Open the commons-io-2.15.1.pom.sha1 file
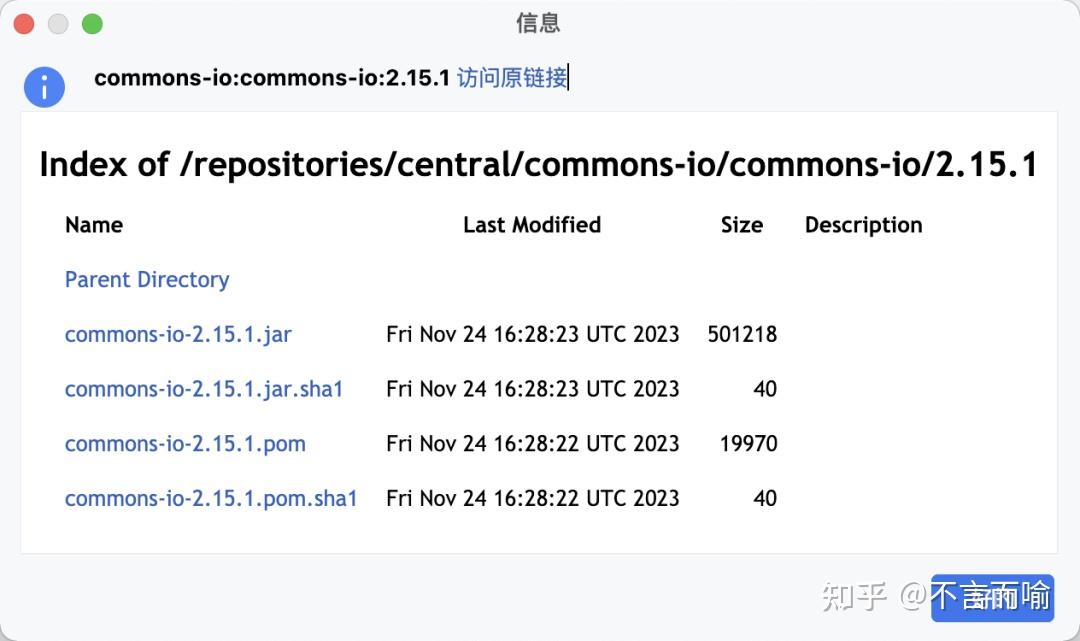 point(211,498)
